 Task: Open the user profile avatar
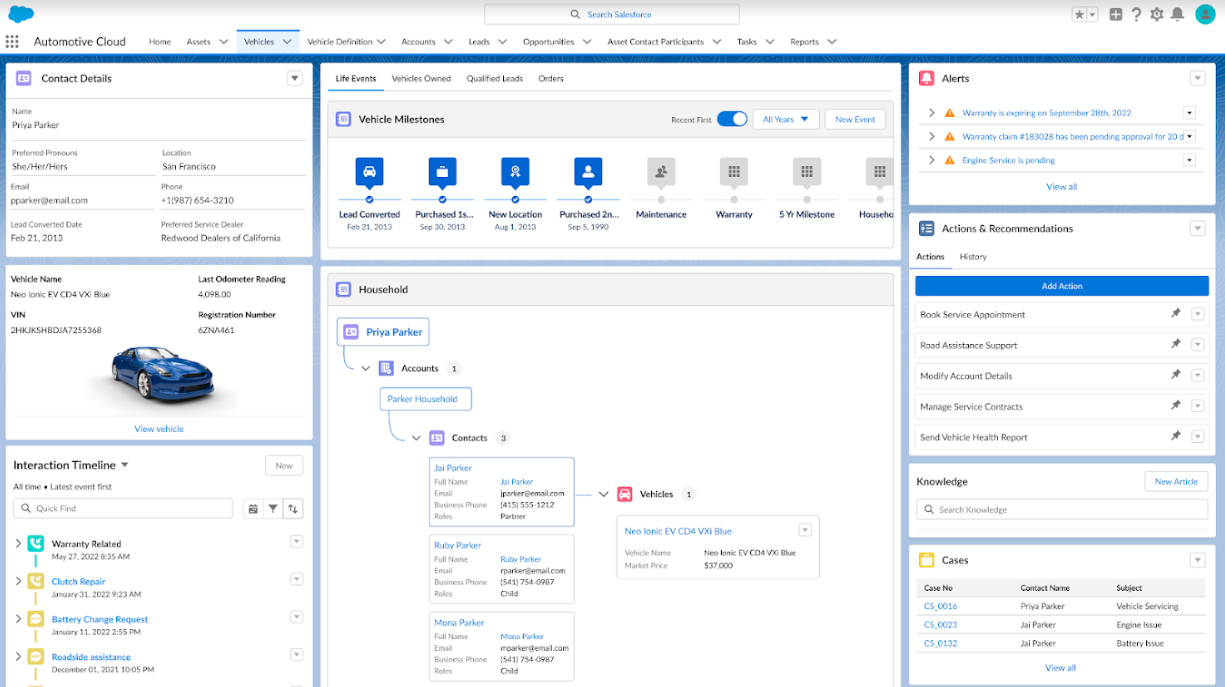pos(1205,14)
